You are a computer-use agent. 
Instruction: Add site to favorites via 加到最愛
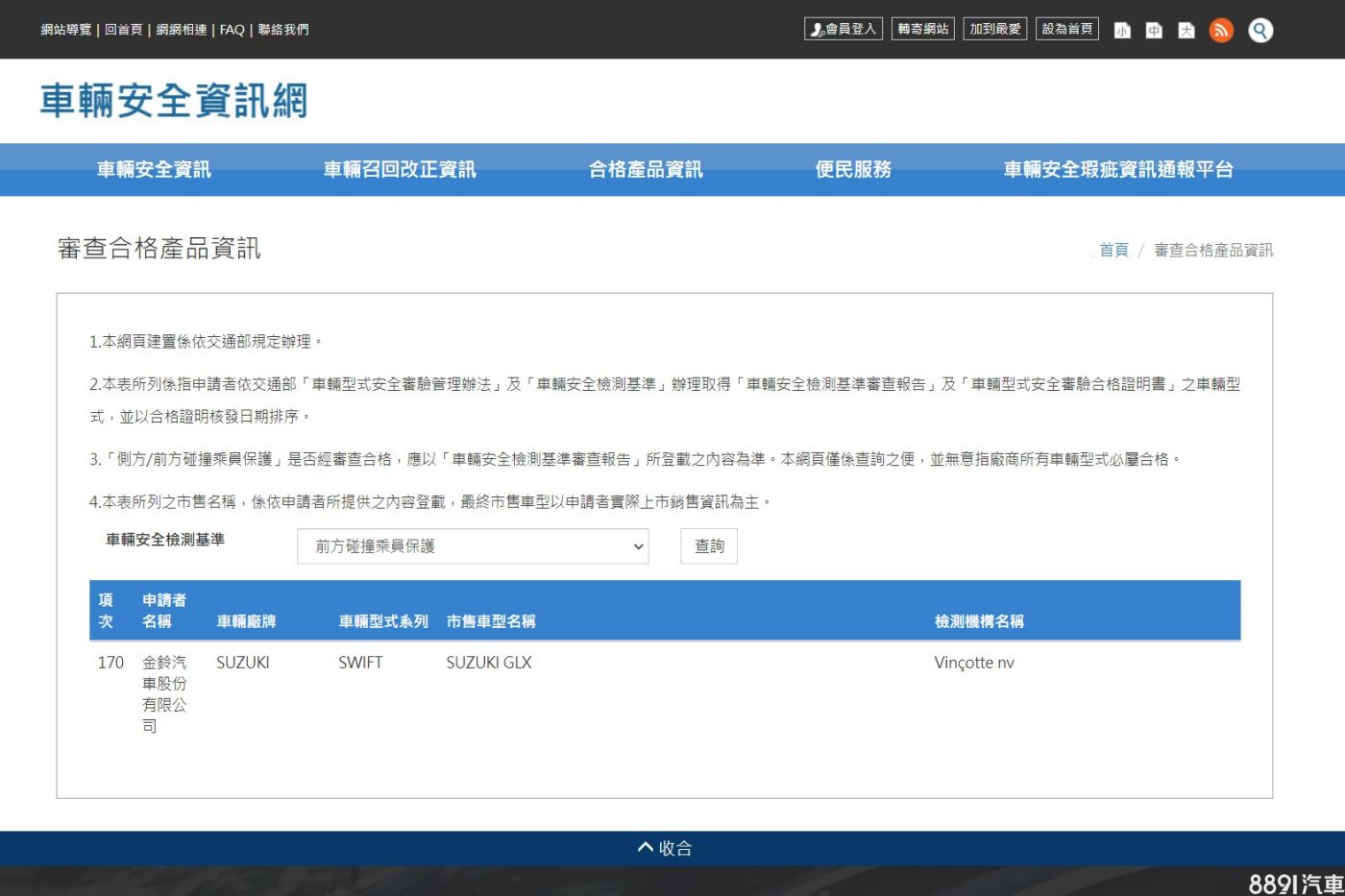coord(995,29)
